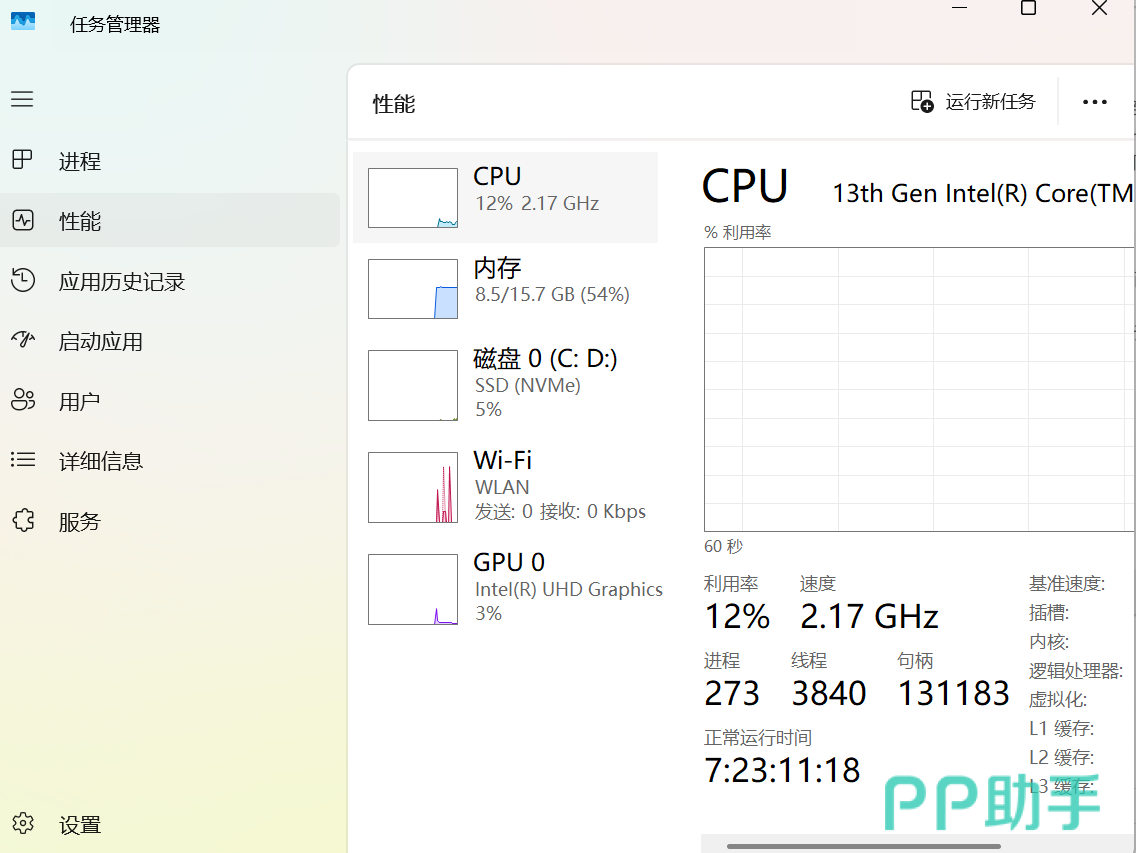The width and height of the screenshot is (1136, 853).
Task: Click the uptime value 7:23:11:18
Action: point(782,770)
